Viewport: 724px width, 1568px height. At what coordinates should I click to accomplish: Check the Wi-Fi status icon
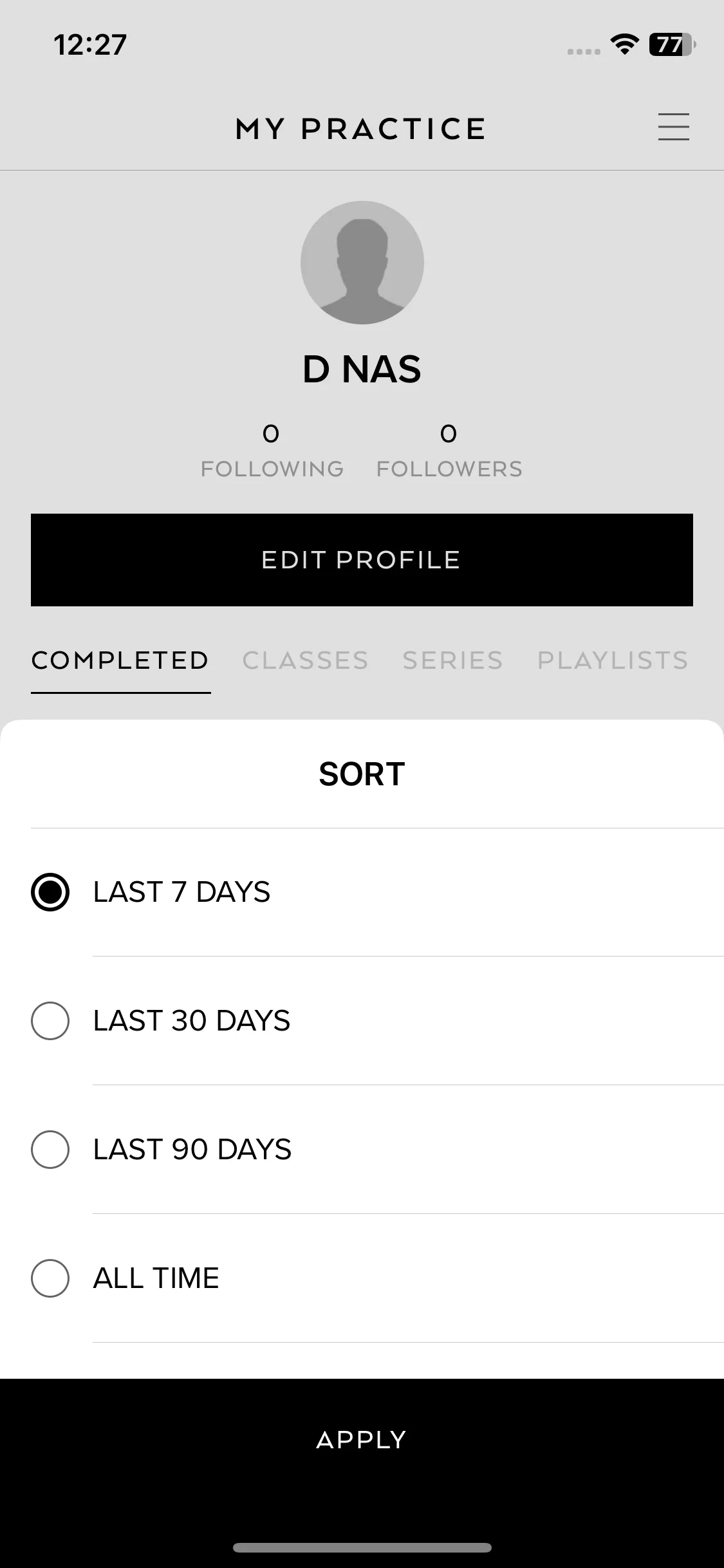(624, 44)
